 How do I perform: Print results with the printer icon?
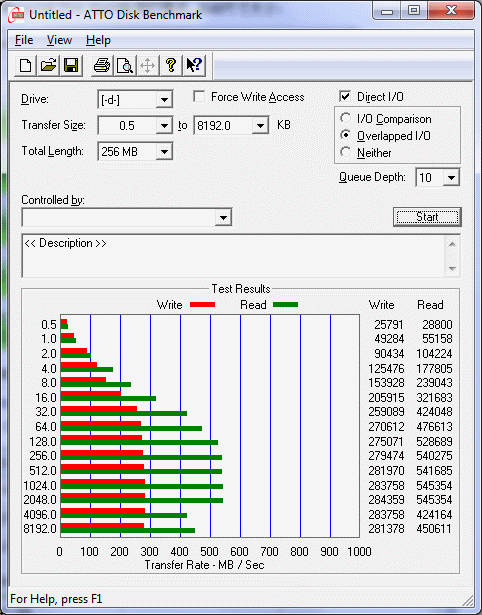(x=102, y=66)
